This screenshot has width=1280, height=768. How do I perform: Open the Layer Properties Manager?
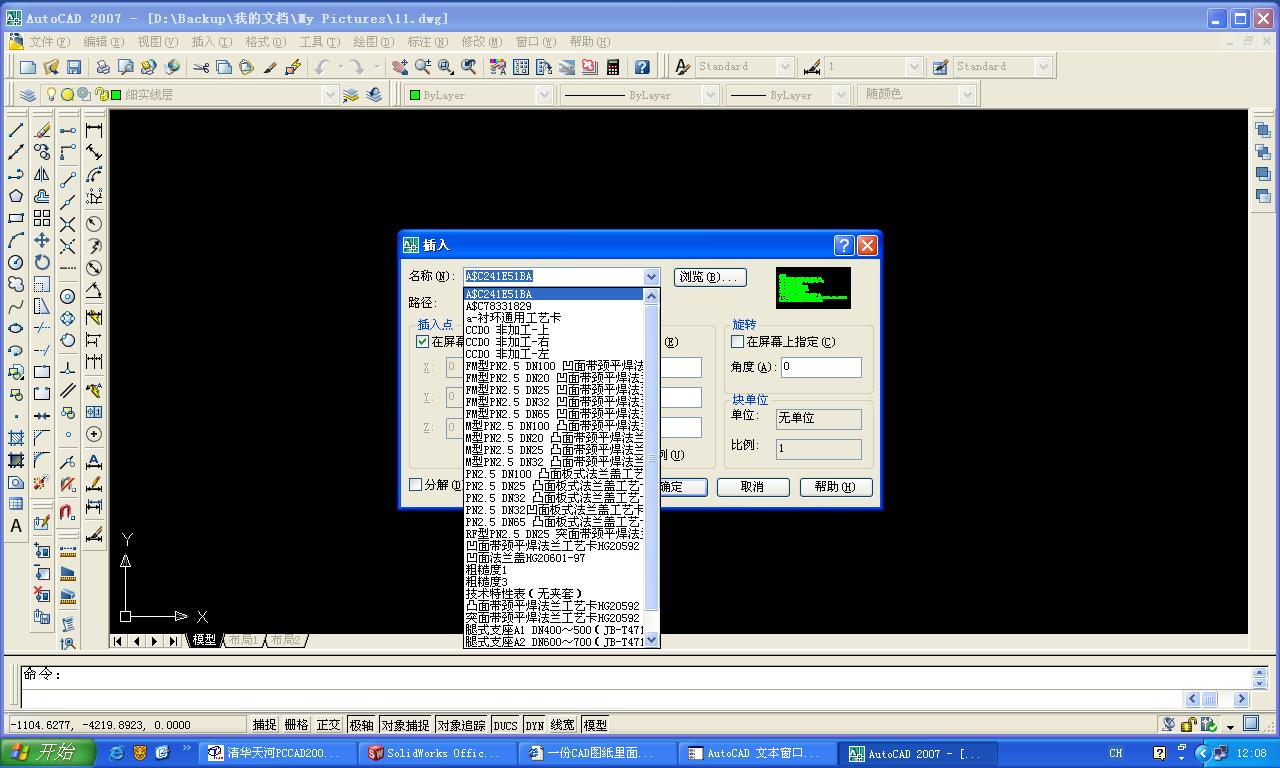28,95
